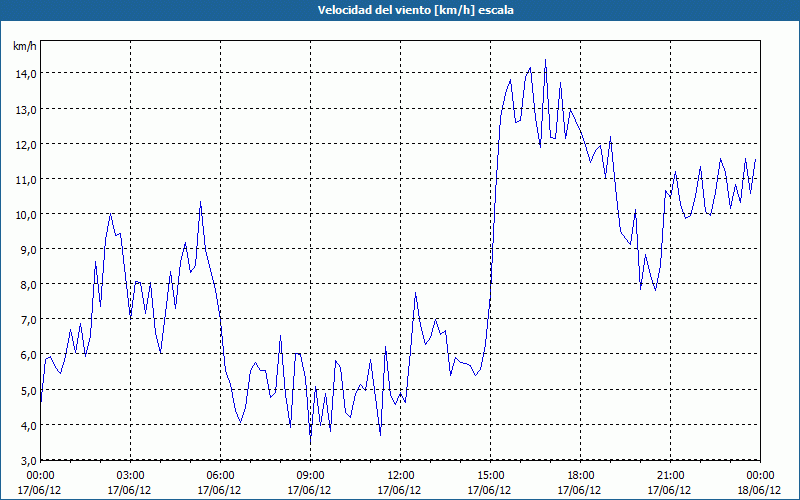The height and width of the screenshot is (500, 800).
Task: Click the '12,0' y-axis value
Action: (26, 144)
